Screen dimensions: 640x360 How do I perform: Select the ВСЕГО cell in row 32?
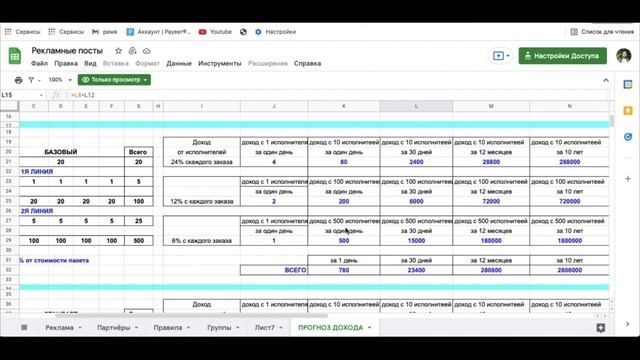pos(274,270)
